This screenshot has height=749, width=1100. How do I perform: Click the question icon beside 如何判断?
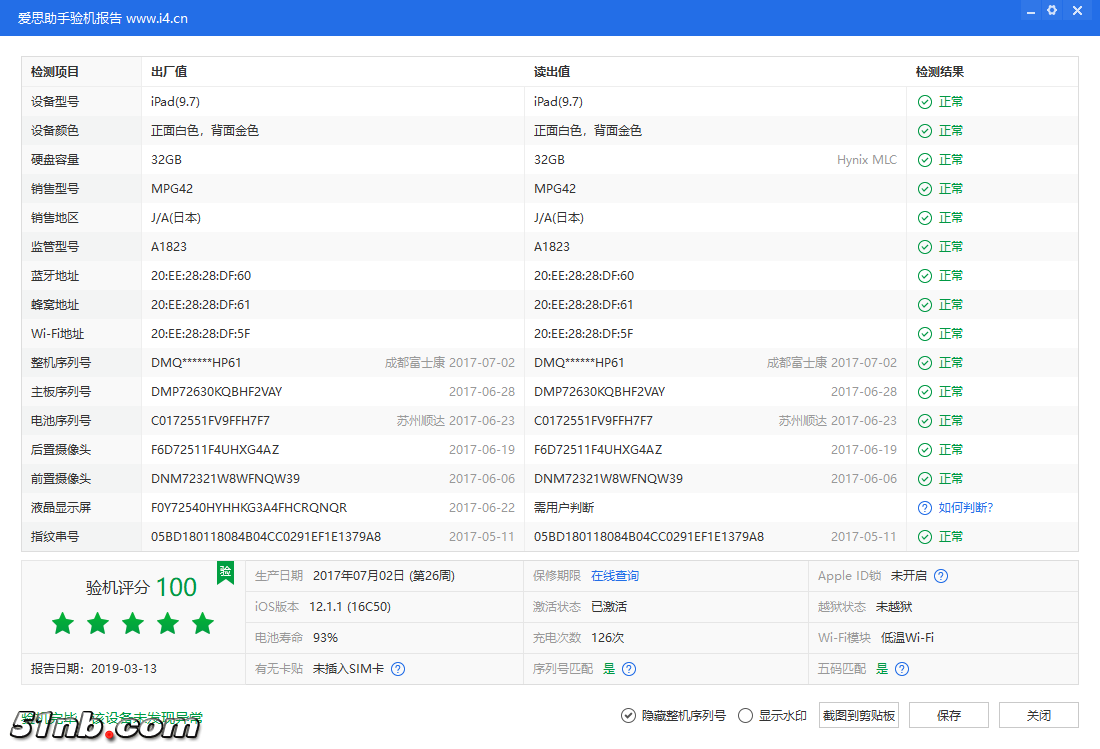[x=925, y=508]
